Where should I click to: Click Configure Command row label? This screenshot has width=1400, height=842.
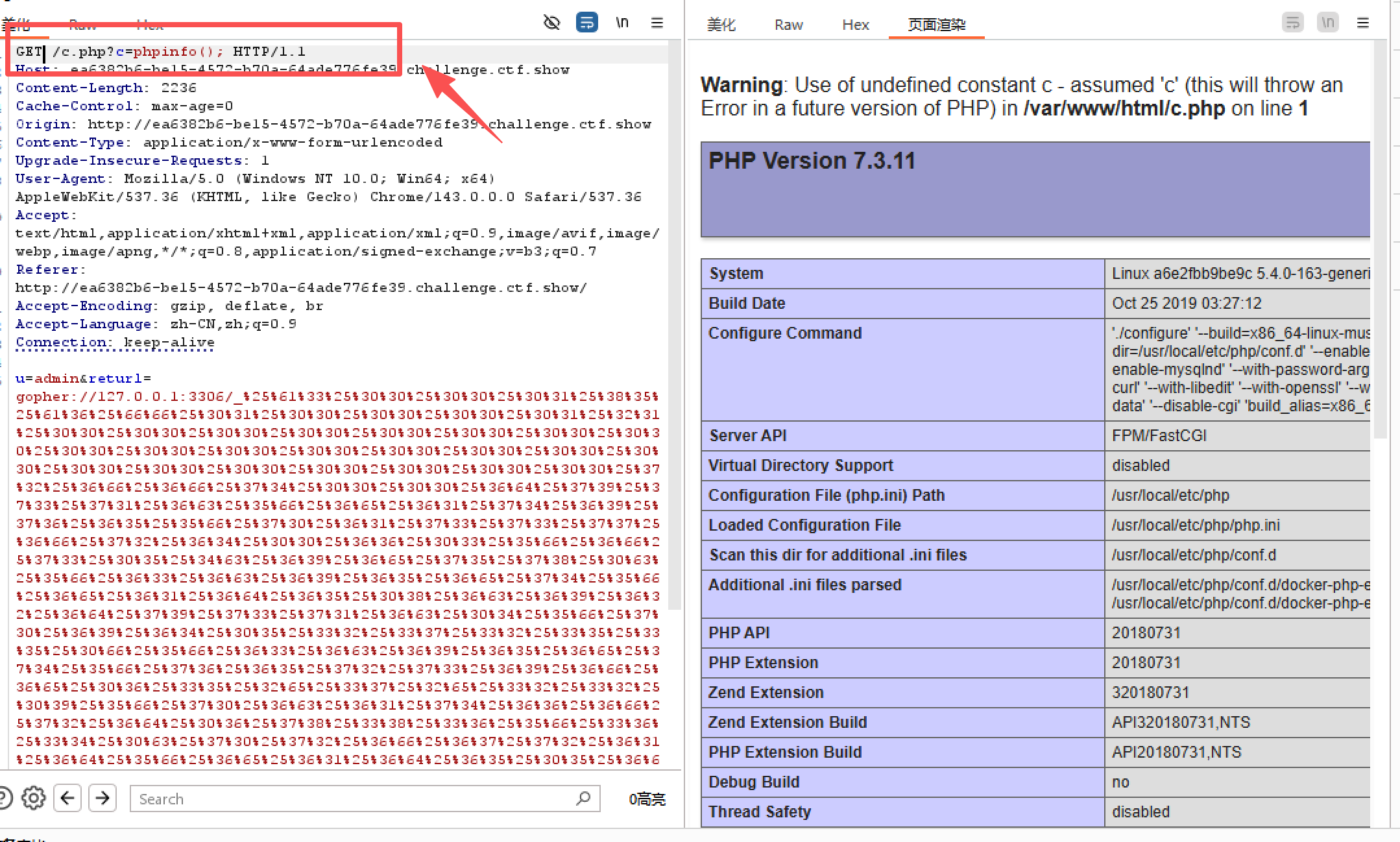(785, 333)
